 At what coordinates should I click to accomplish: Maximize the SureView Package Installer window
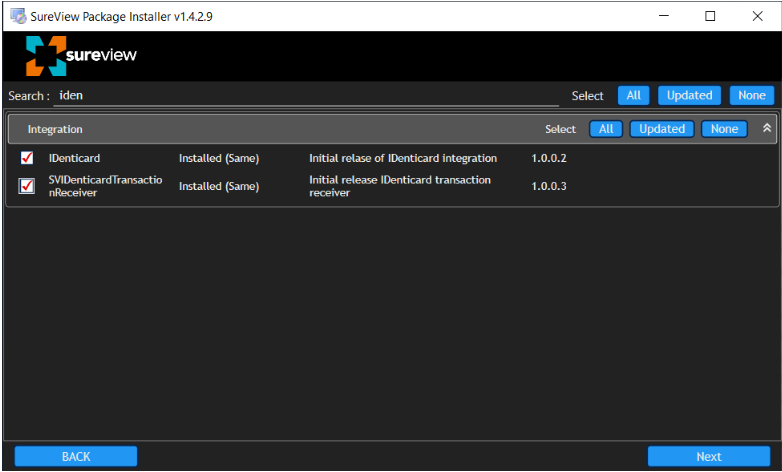pos(710,16)
